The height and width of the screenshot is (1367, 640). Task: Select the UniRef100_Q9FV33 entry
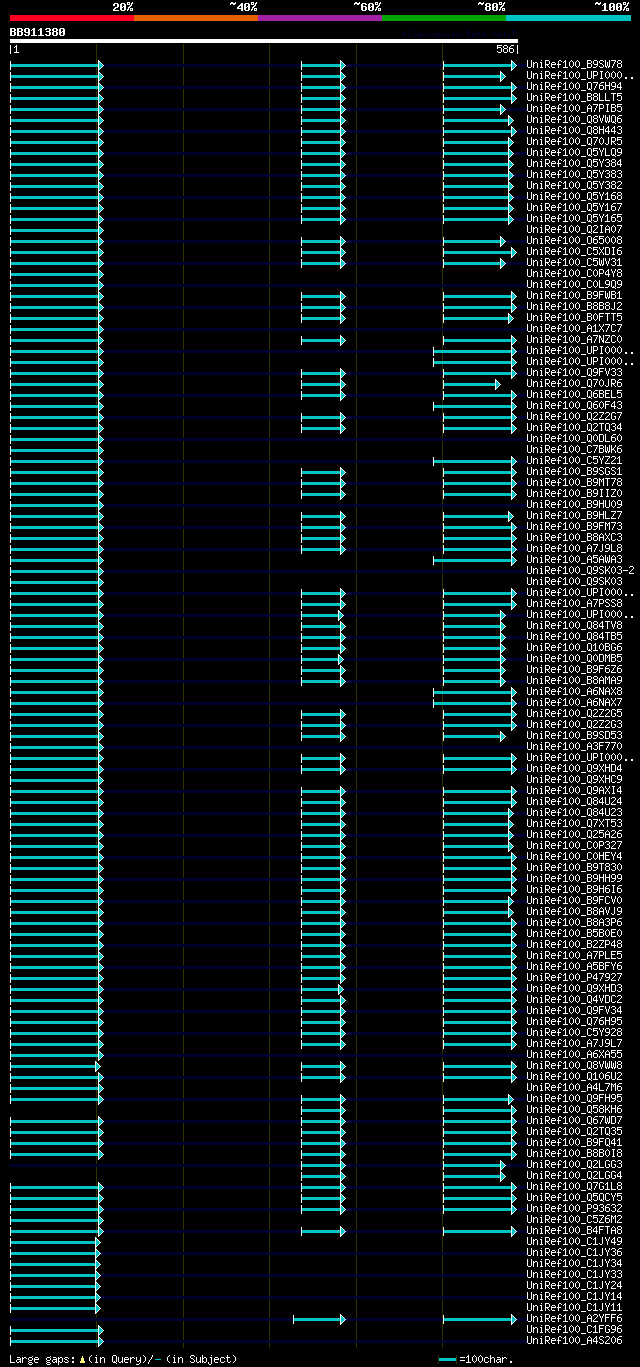click(x=574, y=372)
